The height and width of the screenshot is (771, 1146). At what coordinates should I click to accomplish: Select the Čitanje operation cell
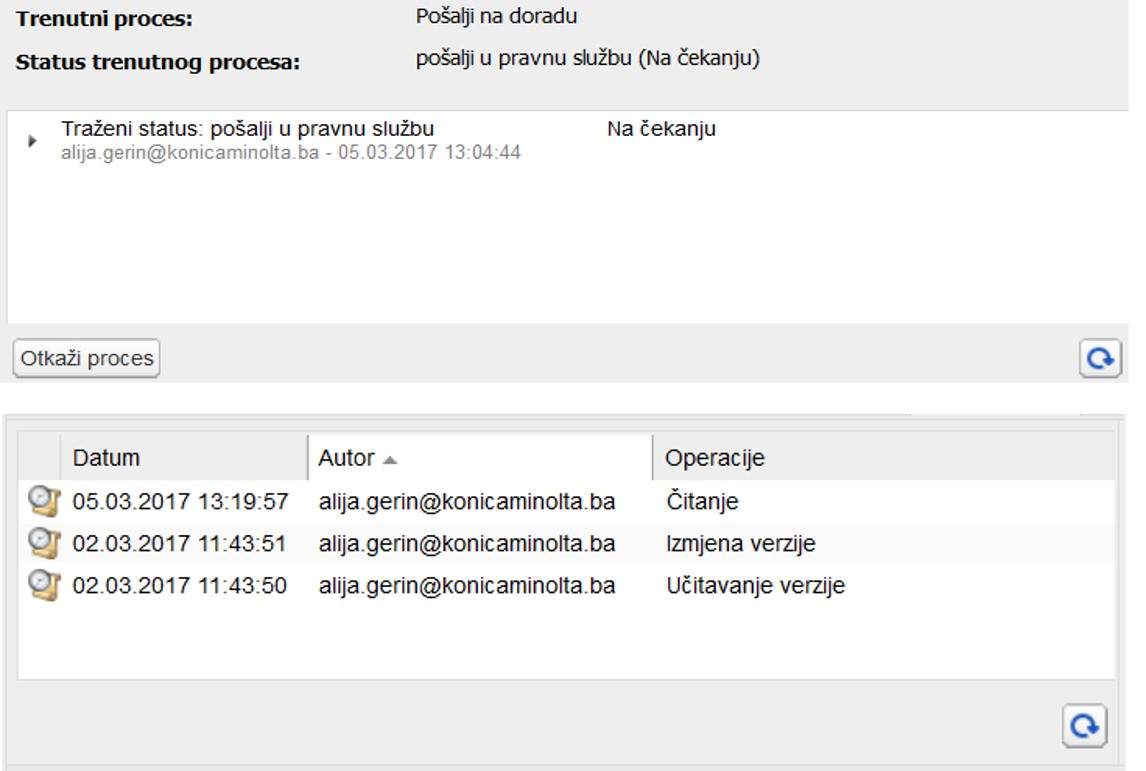pos(702,502)
